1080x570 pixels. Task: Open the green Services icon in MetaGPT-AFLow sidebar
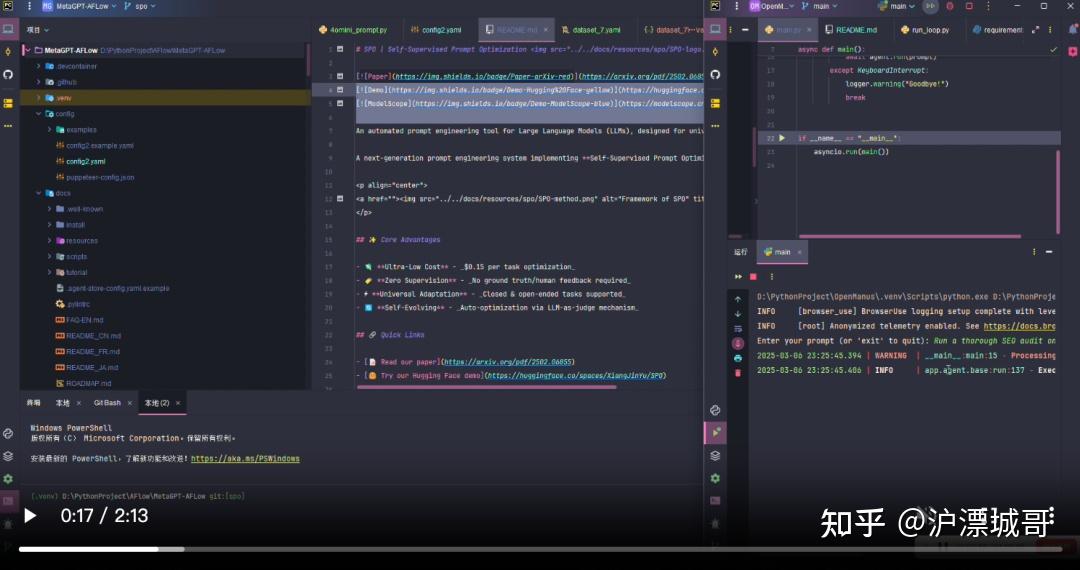(x=8, y=478)
